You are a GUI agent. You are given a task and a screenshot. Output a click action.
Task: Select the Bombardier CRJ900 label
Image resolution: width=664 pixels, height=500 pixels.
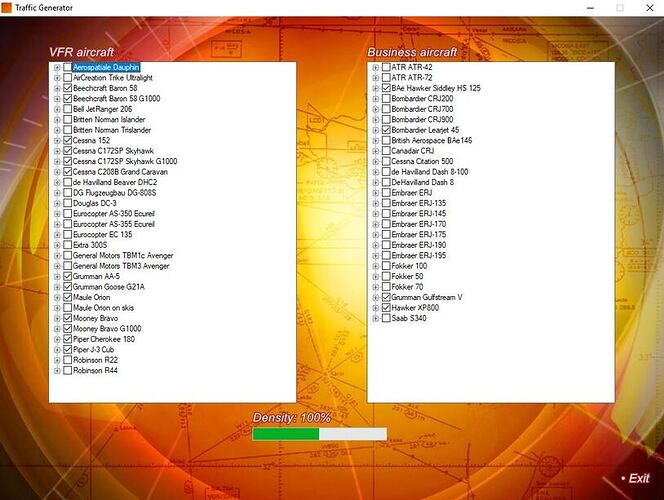(422, 120)
